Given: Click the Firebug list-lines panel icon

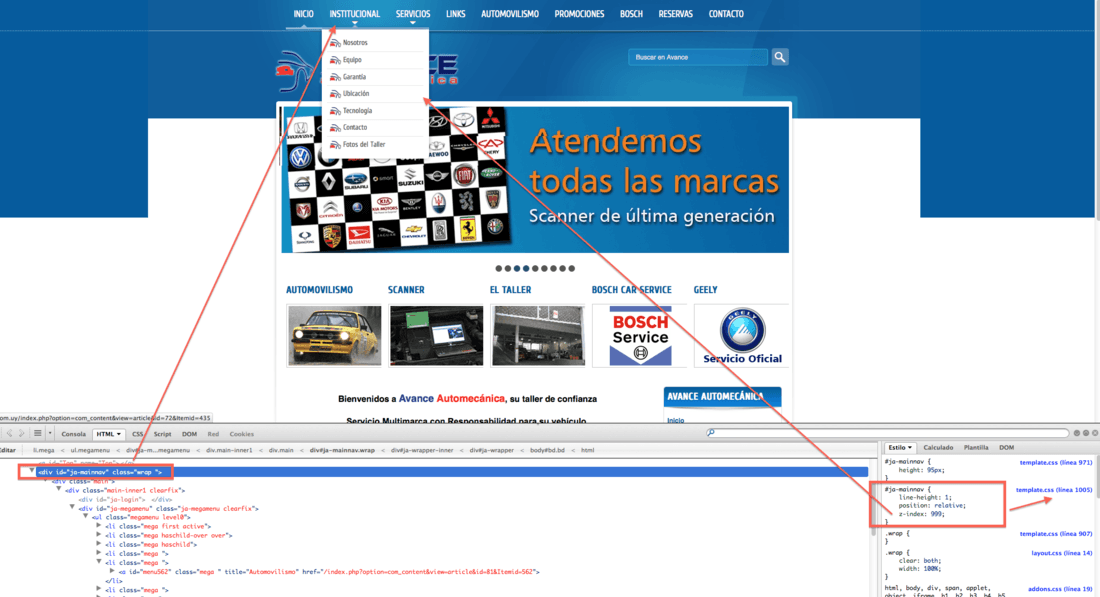Looking at the screenshot, I should pyautogui.click(x=38, y=434).
